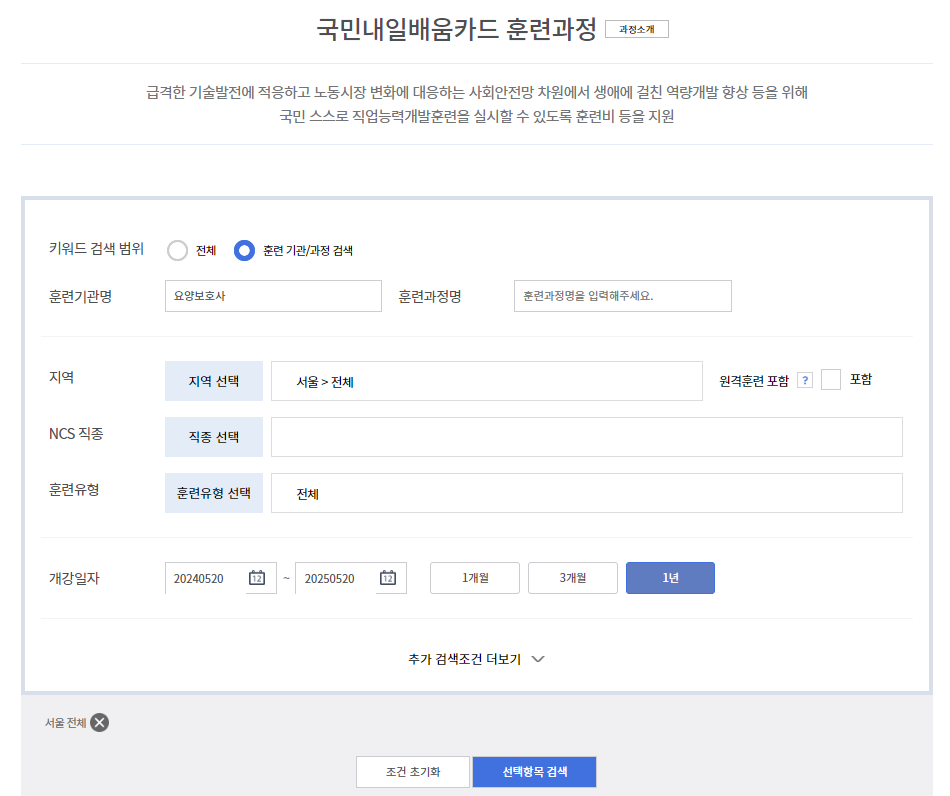The image size is (950, 796).
Task: Select the 3개월 date range preset
Action: (x=572, y=577)
